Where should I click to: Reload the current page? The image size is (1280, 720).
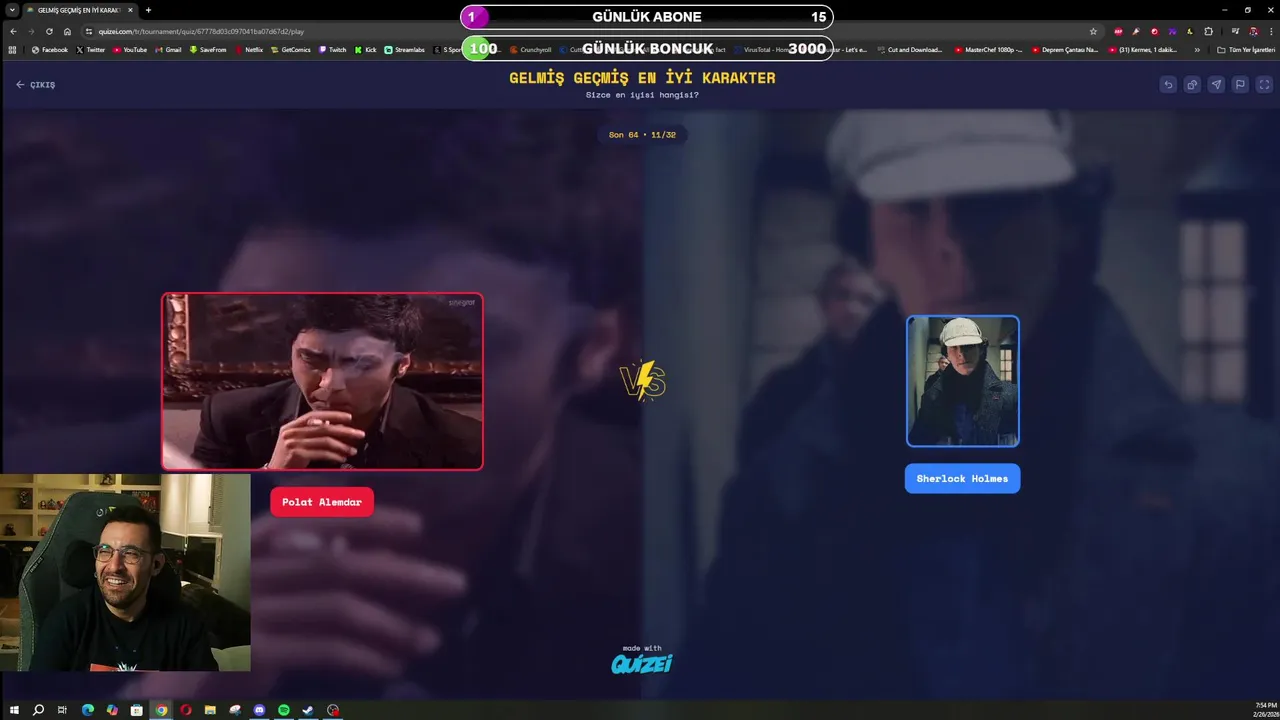pos(49,31)
